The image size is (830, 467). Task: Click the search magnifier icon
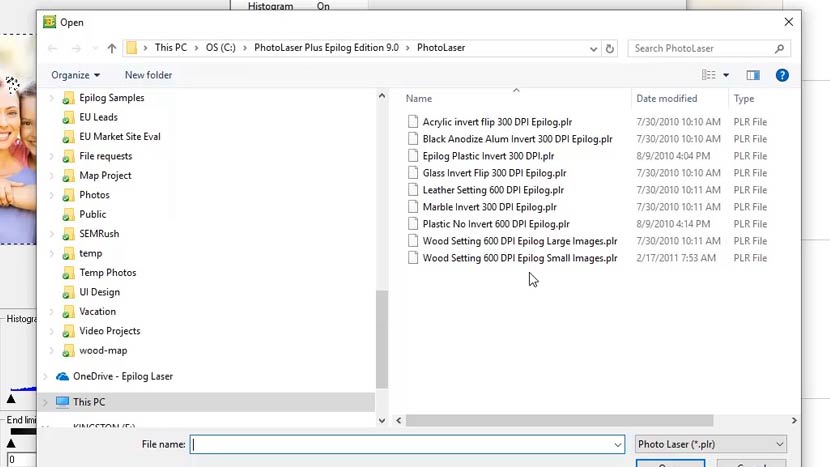(780, 48)
